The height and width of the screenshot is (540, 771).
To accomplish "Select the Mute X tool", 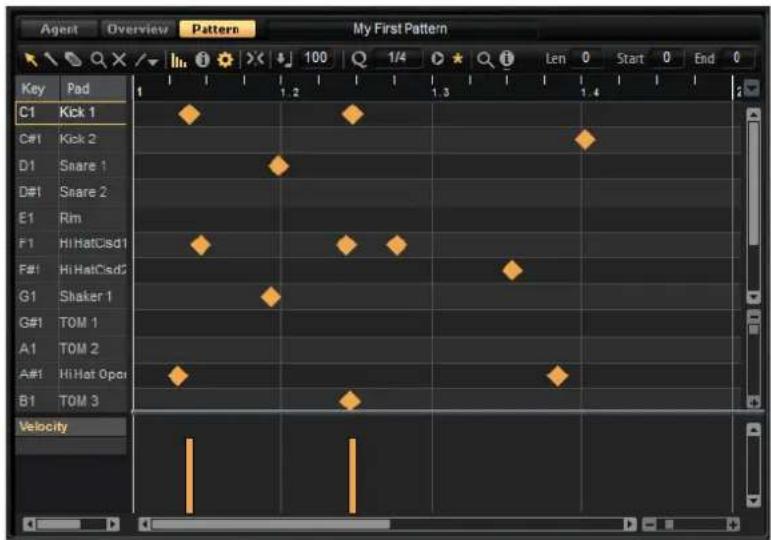I will [119, 60].
